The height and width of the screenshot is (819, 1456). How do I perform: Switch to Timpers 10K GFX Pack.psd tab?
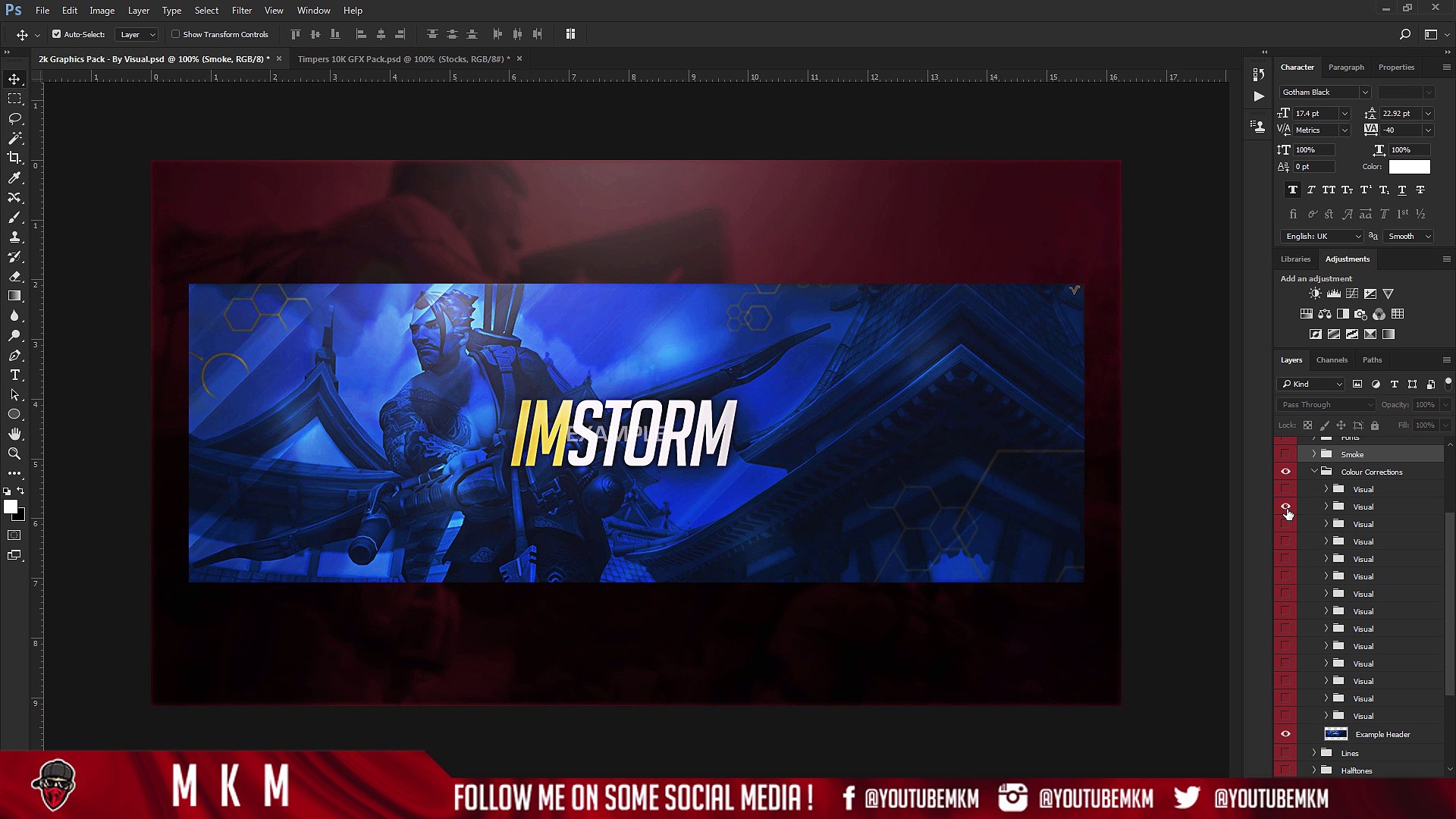pos(403,59)
